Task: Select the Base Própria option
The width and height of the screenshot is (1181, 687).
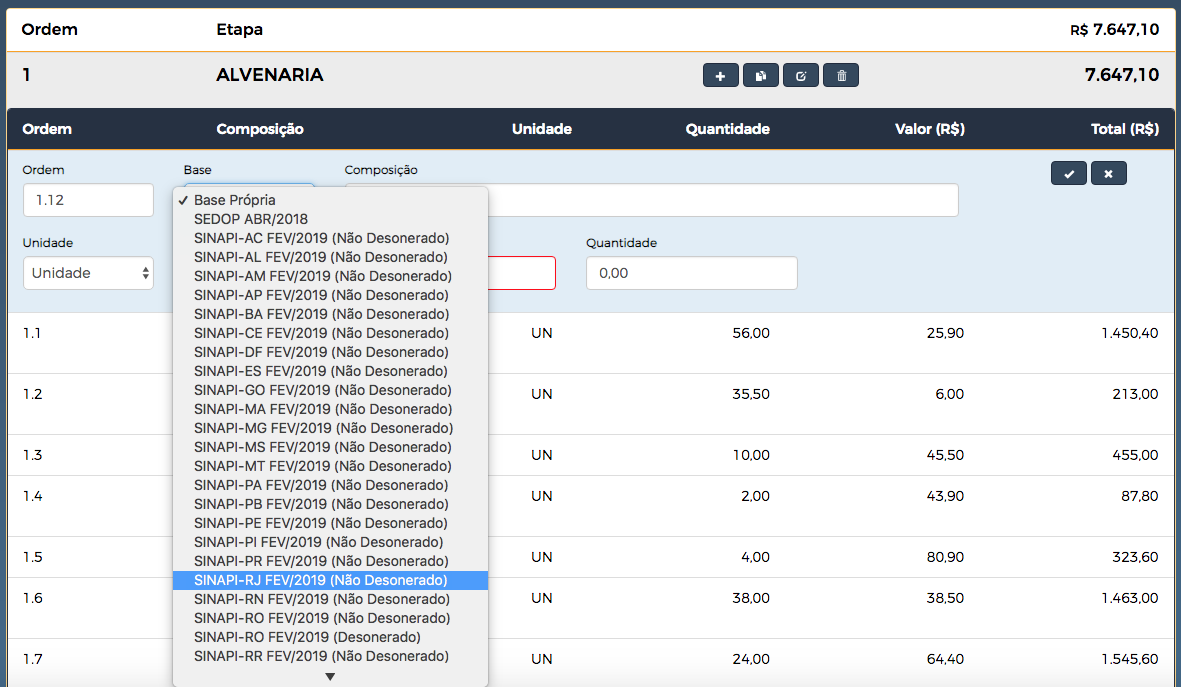Action: 331,200
